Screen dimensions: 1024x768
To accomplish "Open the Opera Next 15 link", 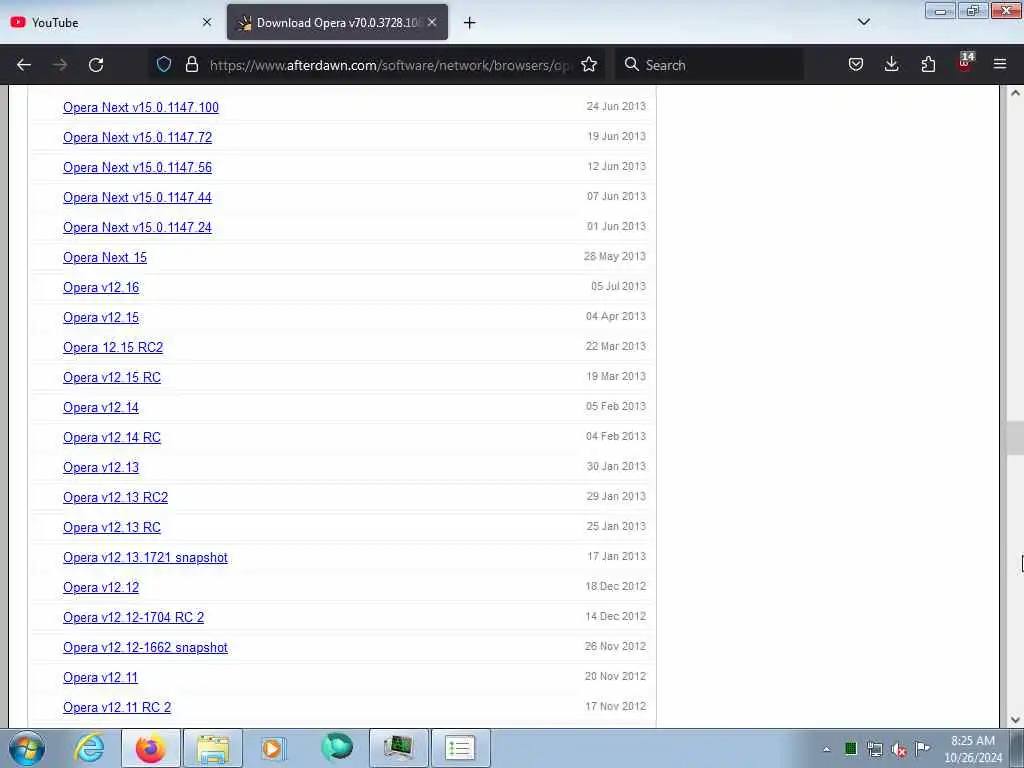I will point(104,257).
